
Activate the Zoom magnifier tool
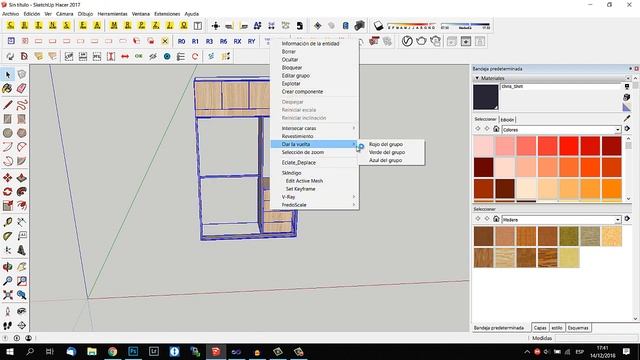click(x=7, y=281)
